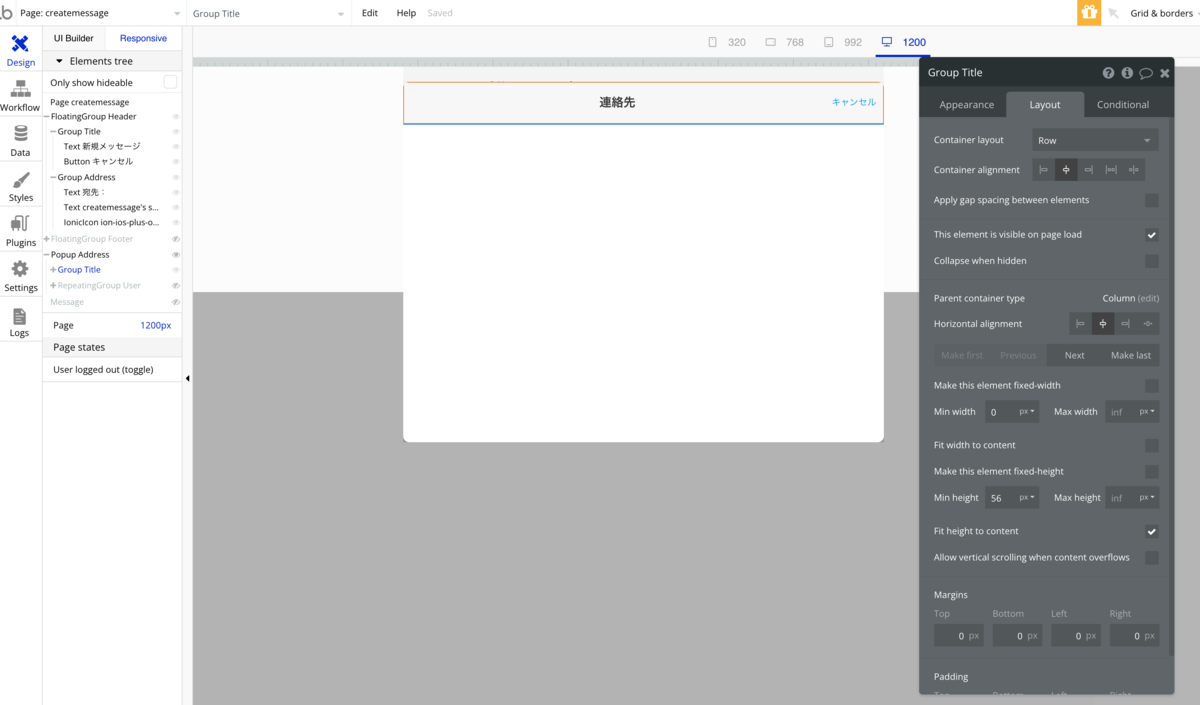Set horizontal alignment to center
Image resolution: width=1200 pixels, height=705 pixels.
click(1103, 324)
